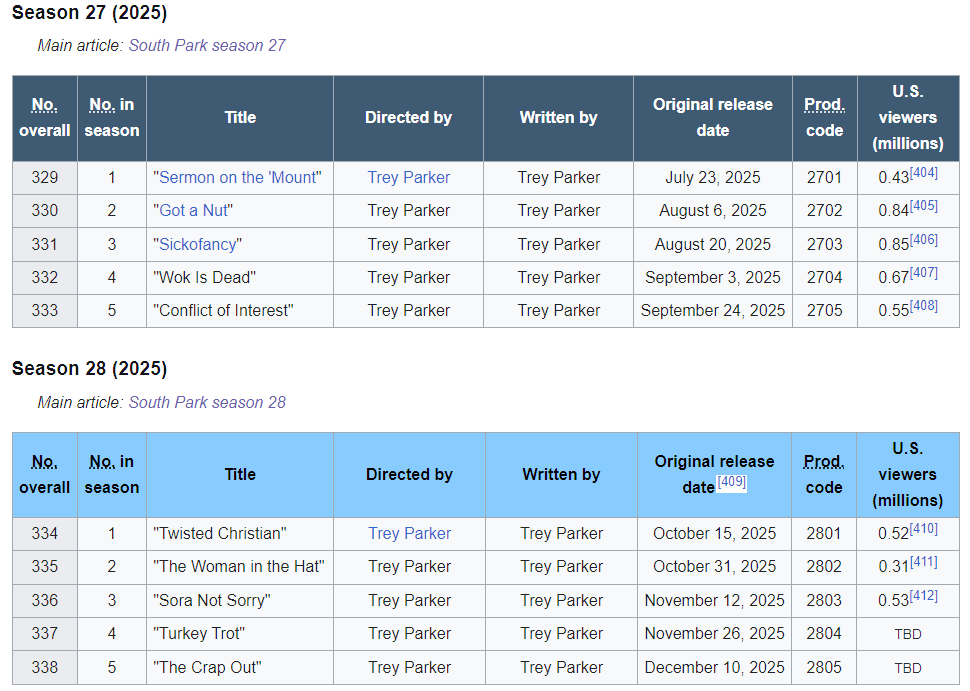Click the August 20, 2025 release date
The image size is (970, 691).
(x=713, y=244)
